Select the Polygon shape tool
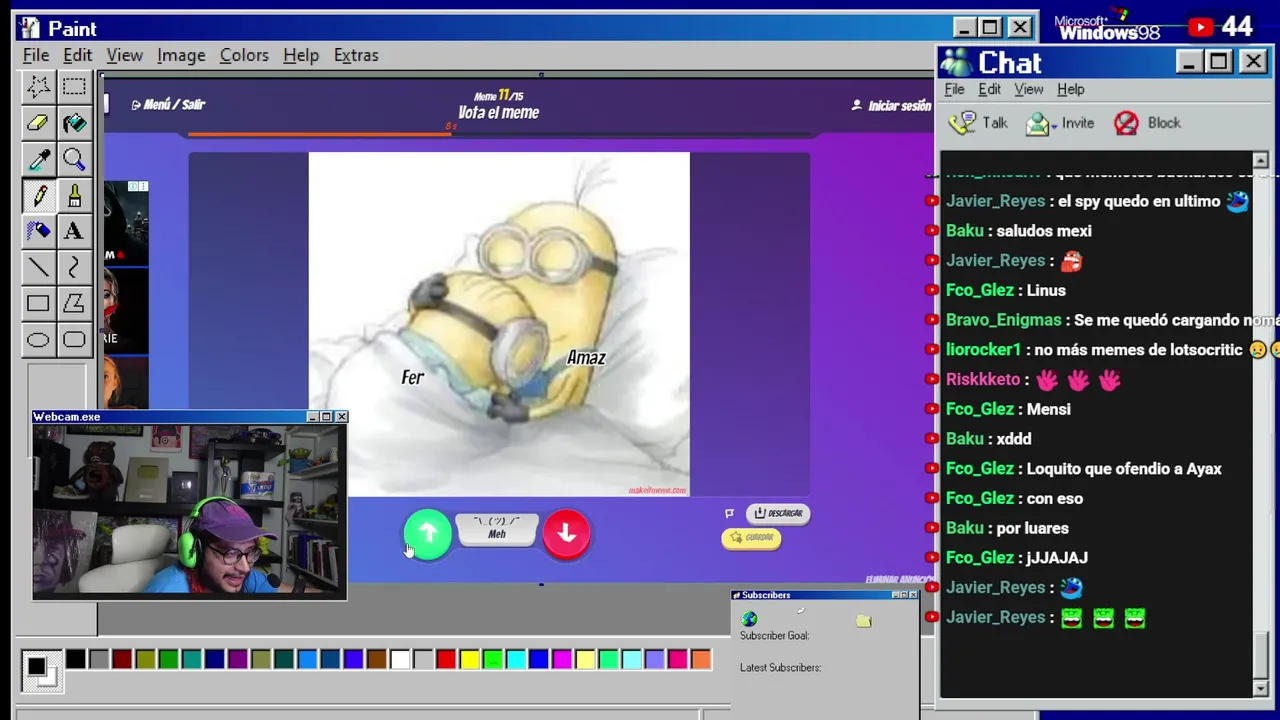 pos(74,303)
